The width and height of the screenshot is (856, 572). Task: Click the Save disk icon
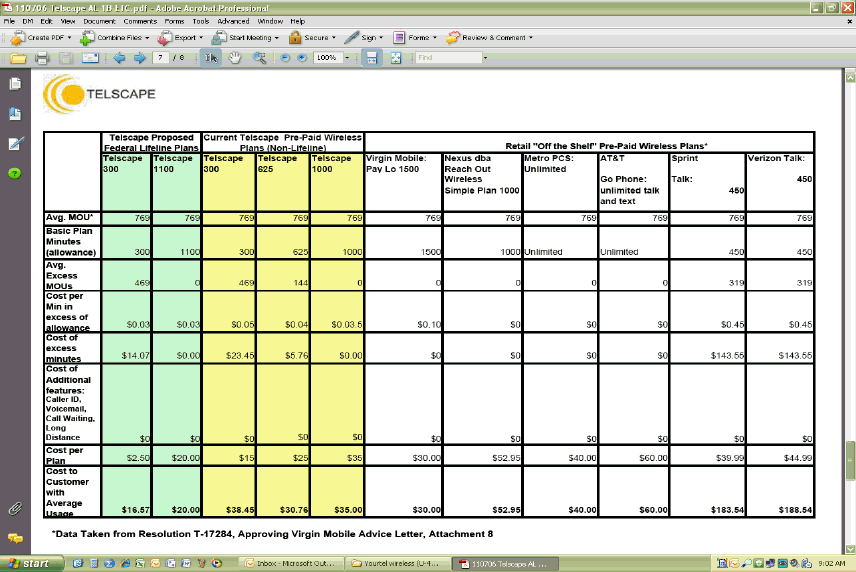pyautogui.click(x=66, y=58)
